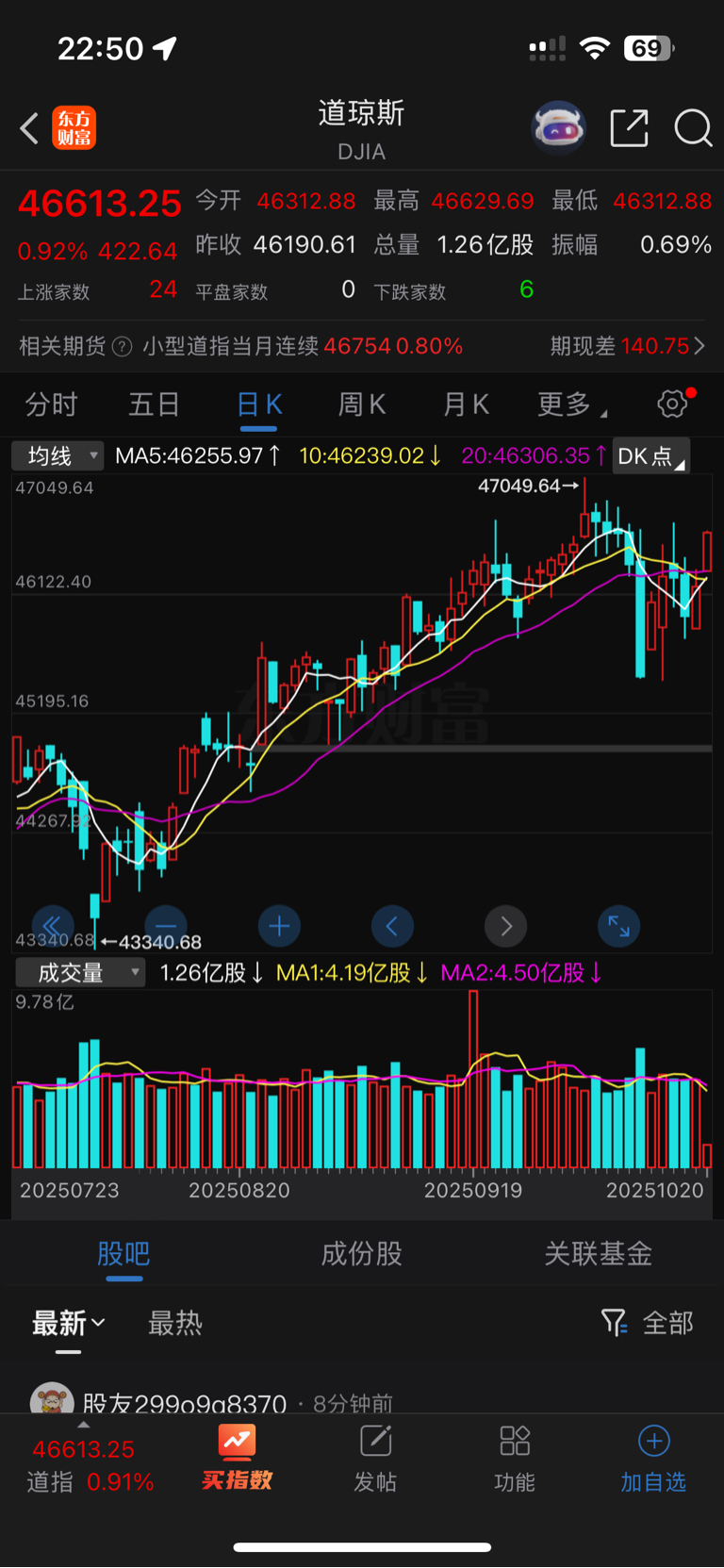Viewport: 724px width, 1568px height.
Task: Tap the 上涨家数 24 count
Action: tap(163, 289)
